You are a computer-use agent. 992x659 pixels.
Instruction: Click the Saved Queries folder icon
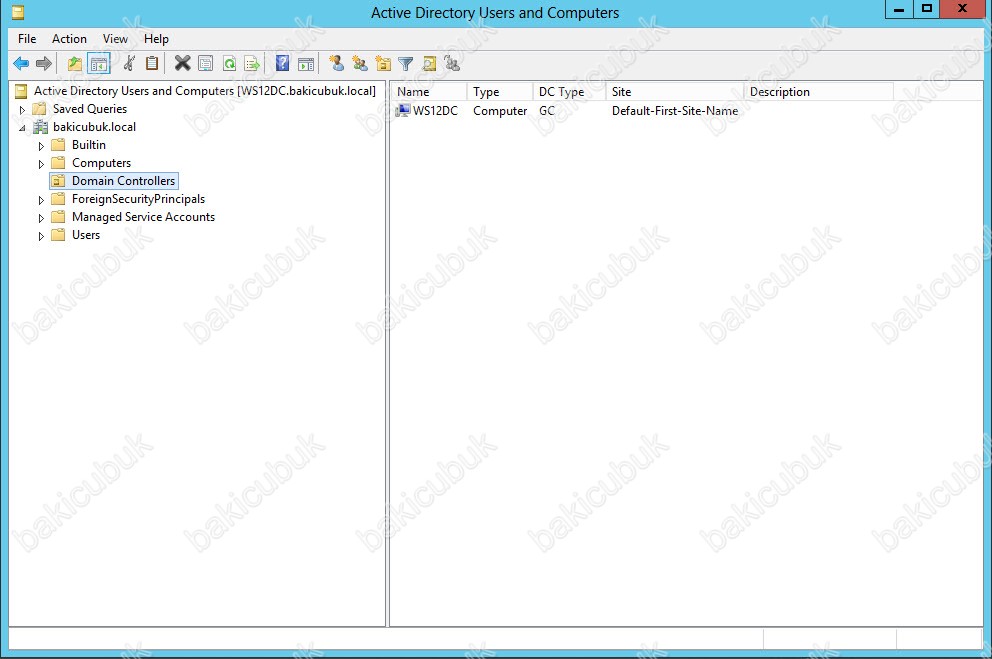39,109
